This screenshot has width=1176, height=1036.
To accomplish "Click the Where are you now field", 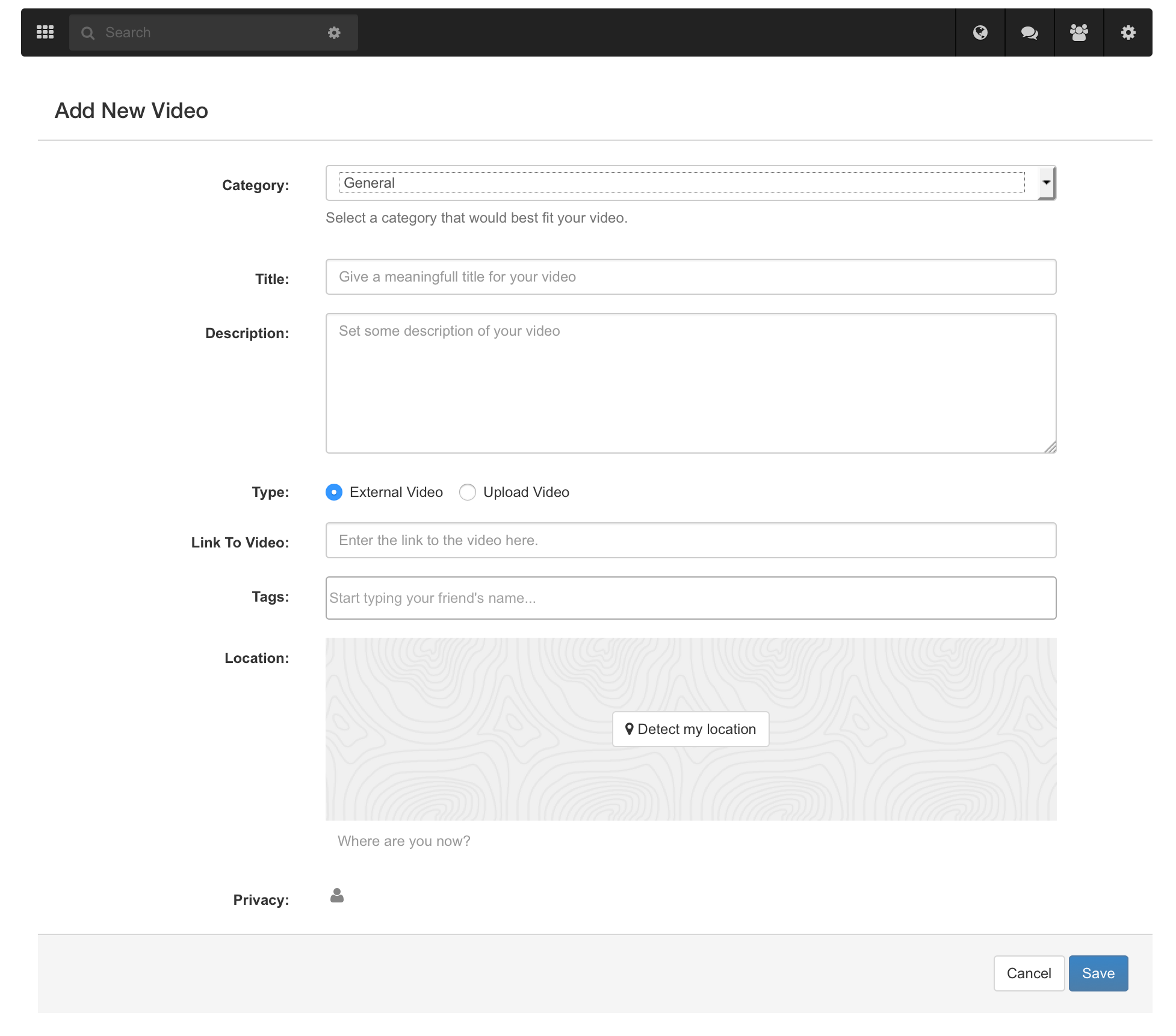I will pos(690,841).
